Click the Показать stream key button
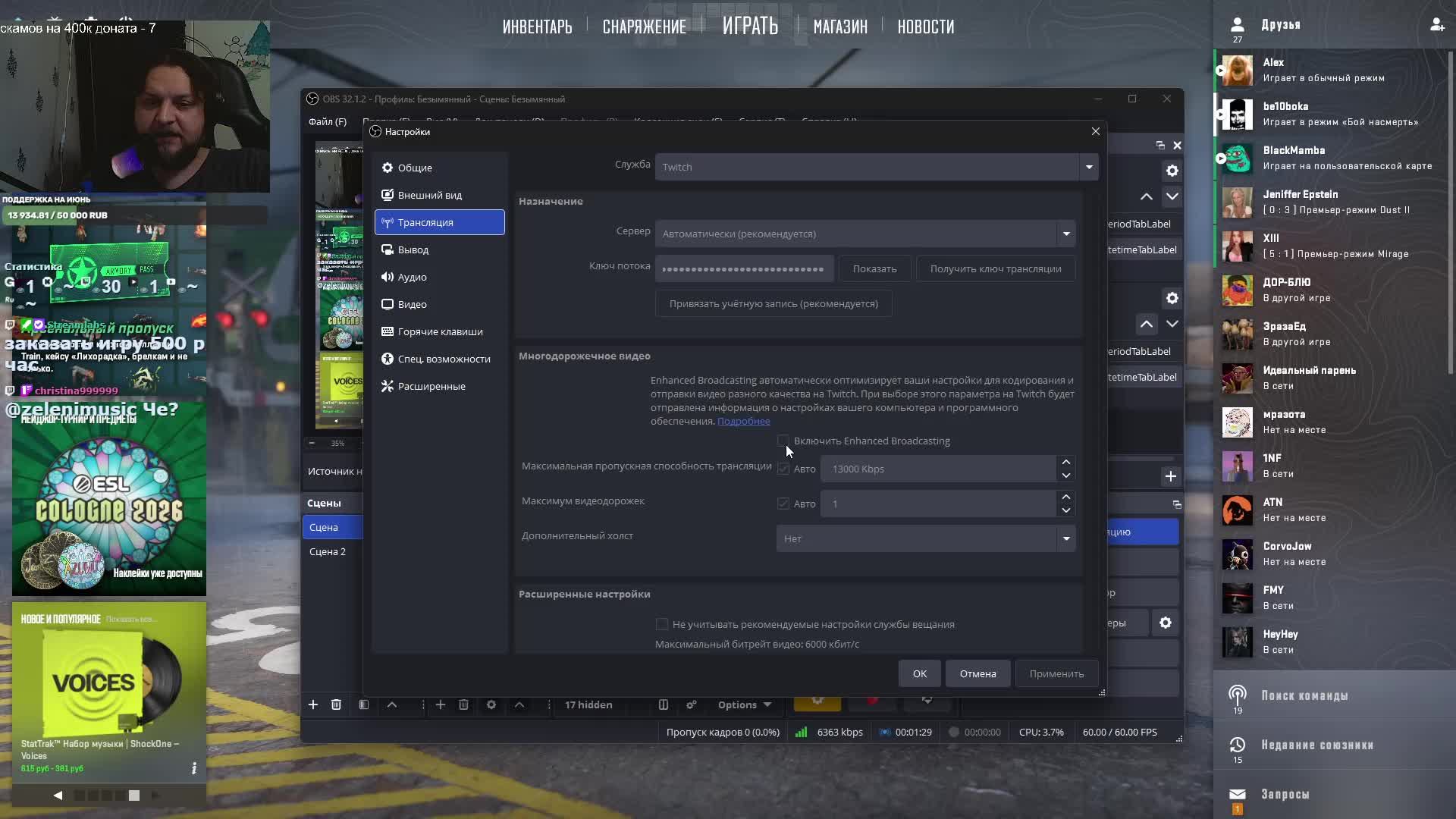The image size is (1456, 819). click(x=874, y=268)
